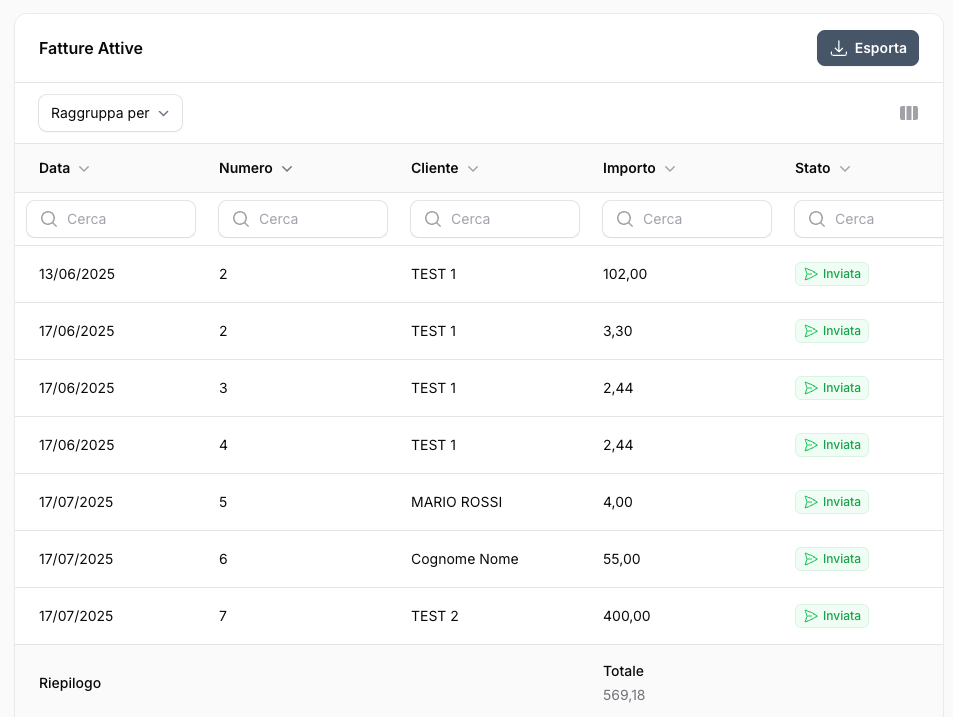The height and width of the screenshot is (717, 953).
Task: Expand the Numero column sort chevron
Action: pyautogui.click(x=287, y=169)
